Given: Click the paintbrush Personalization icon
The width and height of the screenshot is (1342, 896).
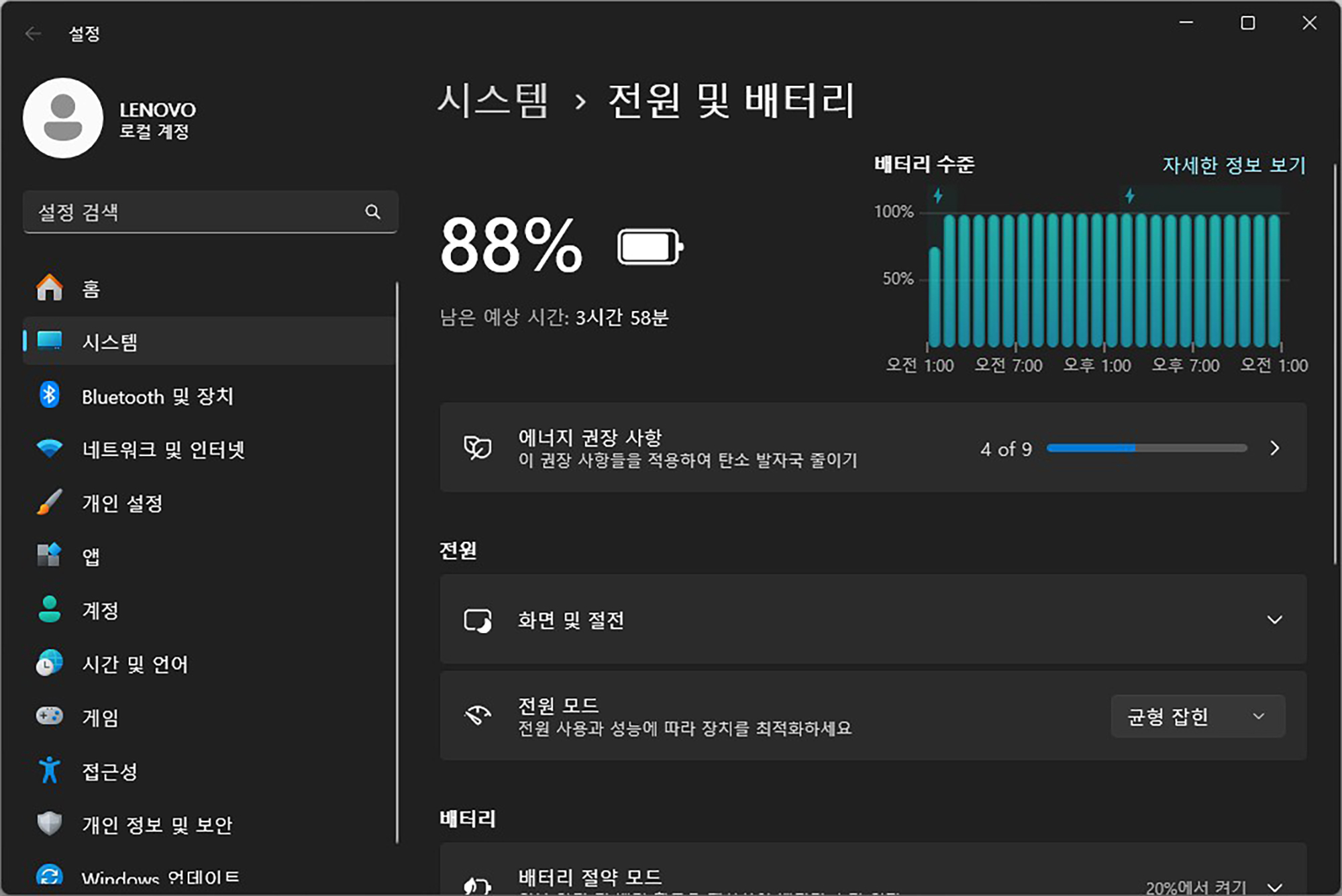Looking at the screenshot, I should click(49, 502).
